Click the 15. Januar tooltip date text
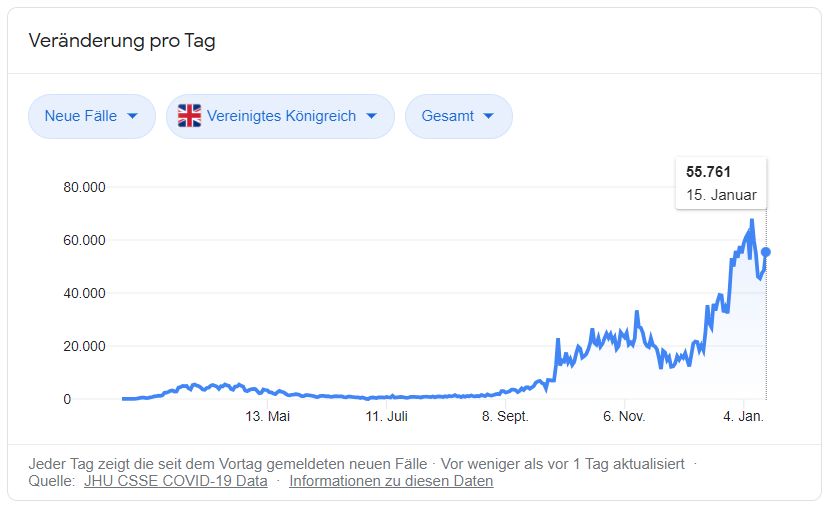 coord(722,195)
